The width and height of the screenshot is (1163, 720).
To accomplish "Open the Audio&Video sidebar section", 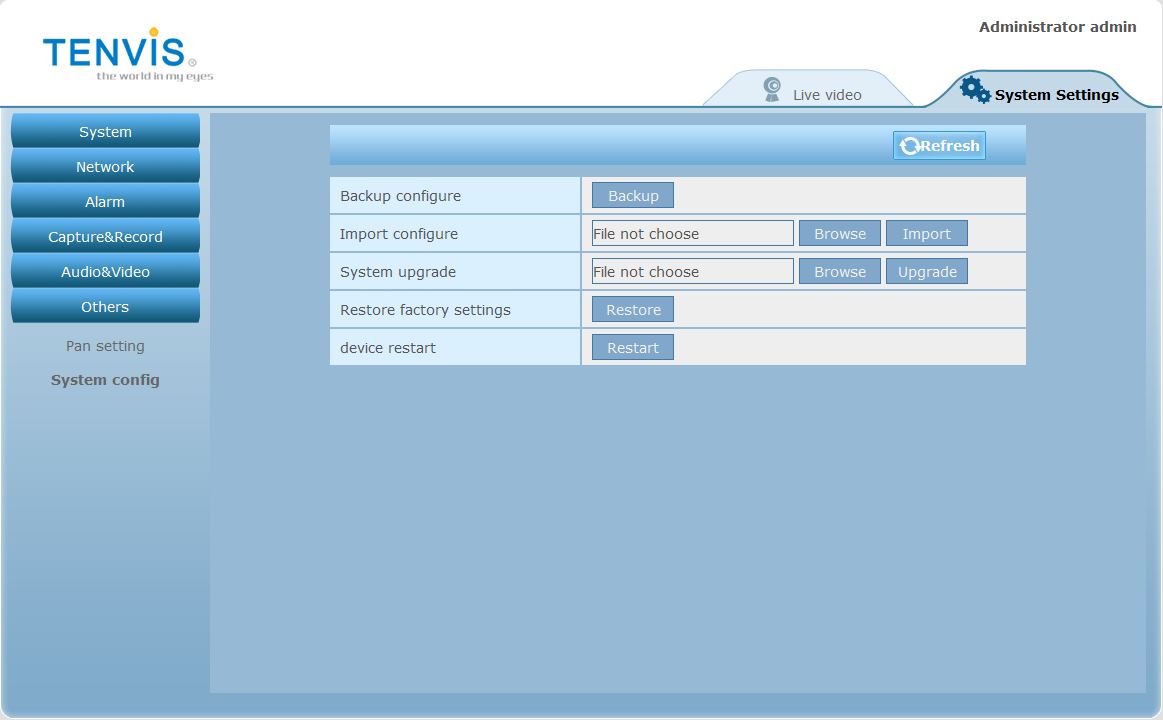I will pos(105,272).
